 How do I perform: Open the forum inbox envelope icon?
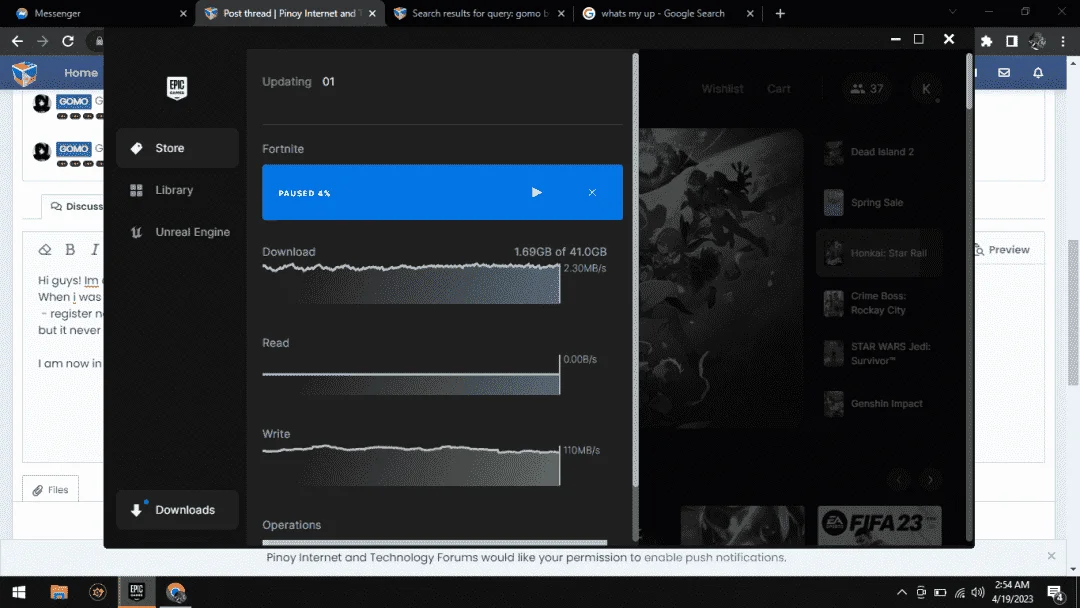coord(1004,72)
